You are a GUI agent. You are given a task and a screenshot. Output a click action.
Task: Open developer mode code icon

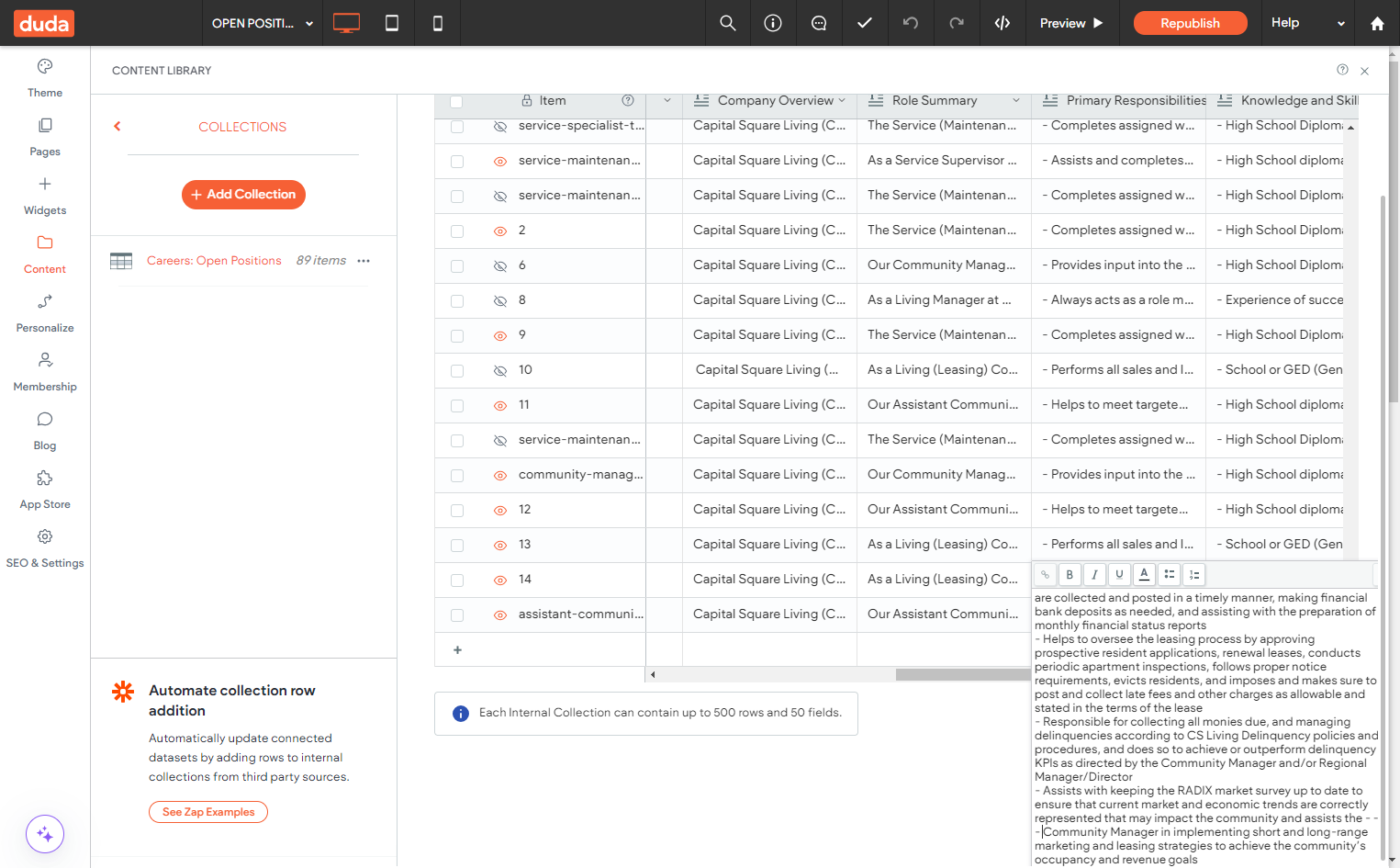coord(1002,23)
